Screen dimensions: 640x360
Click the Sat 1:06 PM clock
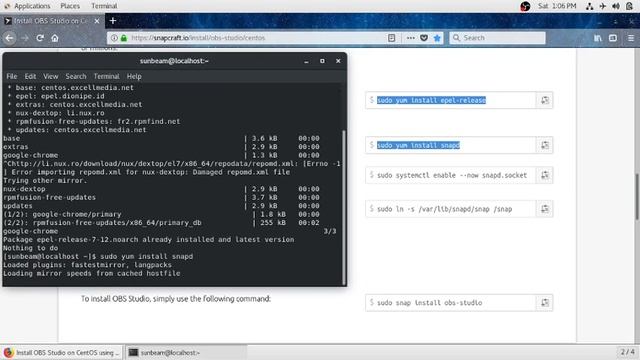pos(557,6)
